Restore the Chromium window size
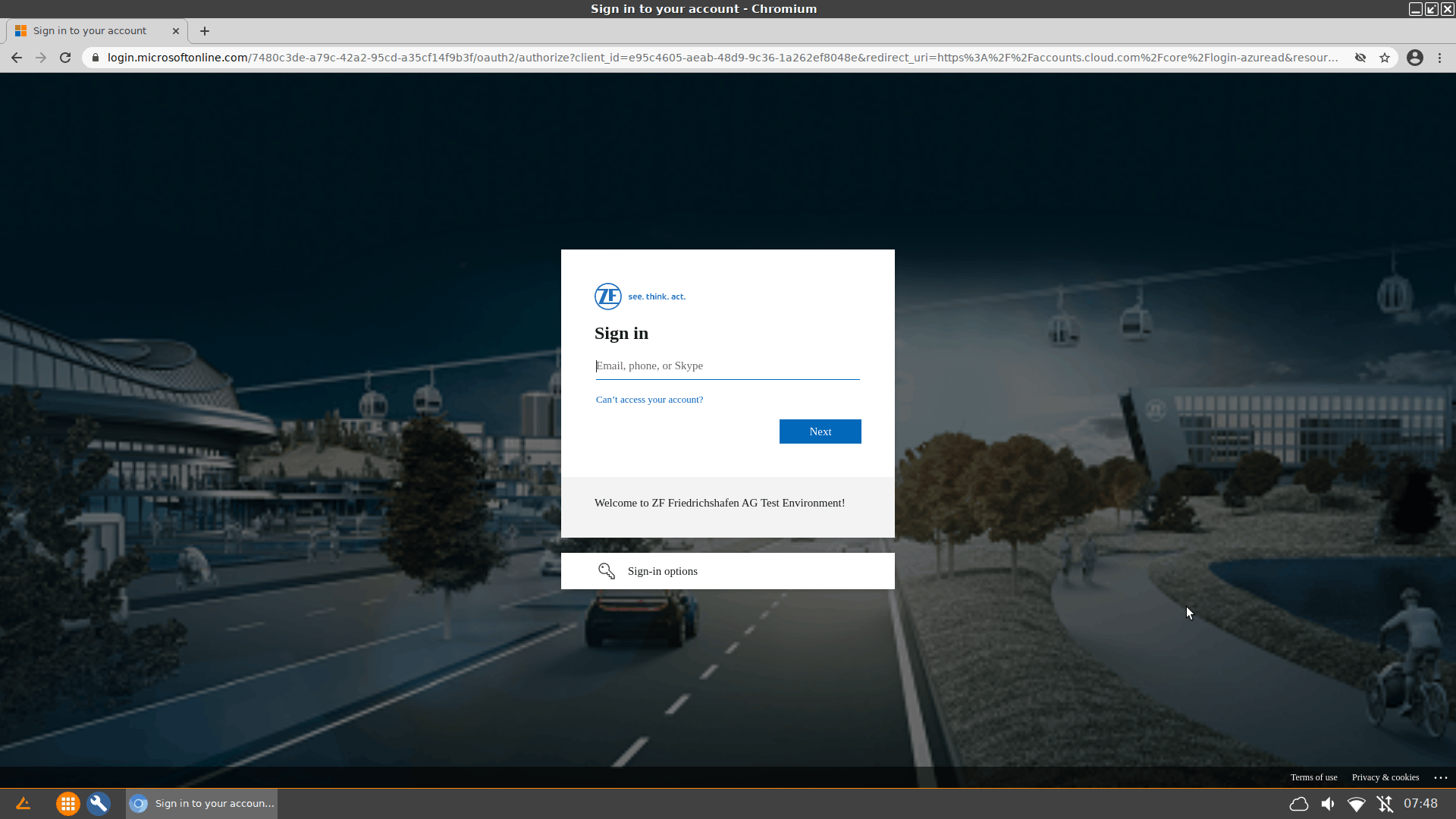 [x=1432, y=9]
